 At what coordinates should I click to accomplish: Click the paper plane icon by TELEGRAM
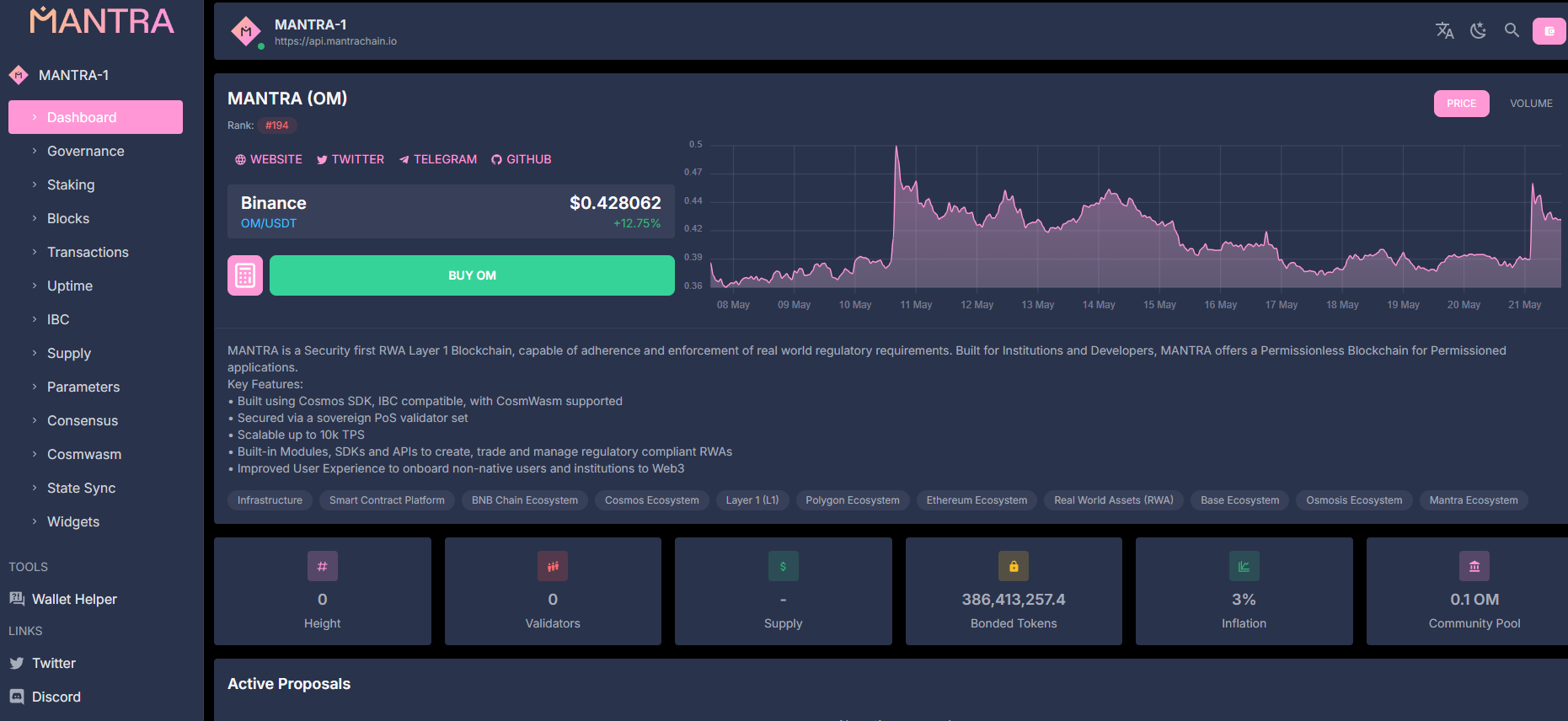pyautogui.click(x=404, y=159)
